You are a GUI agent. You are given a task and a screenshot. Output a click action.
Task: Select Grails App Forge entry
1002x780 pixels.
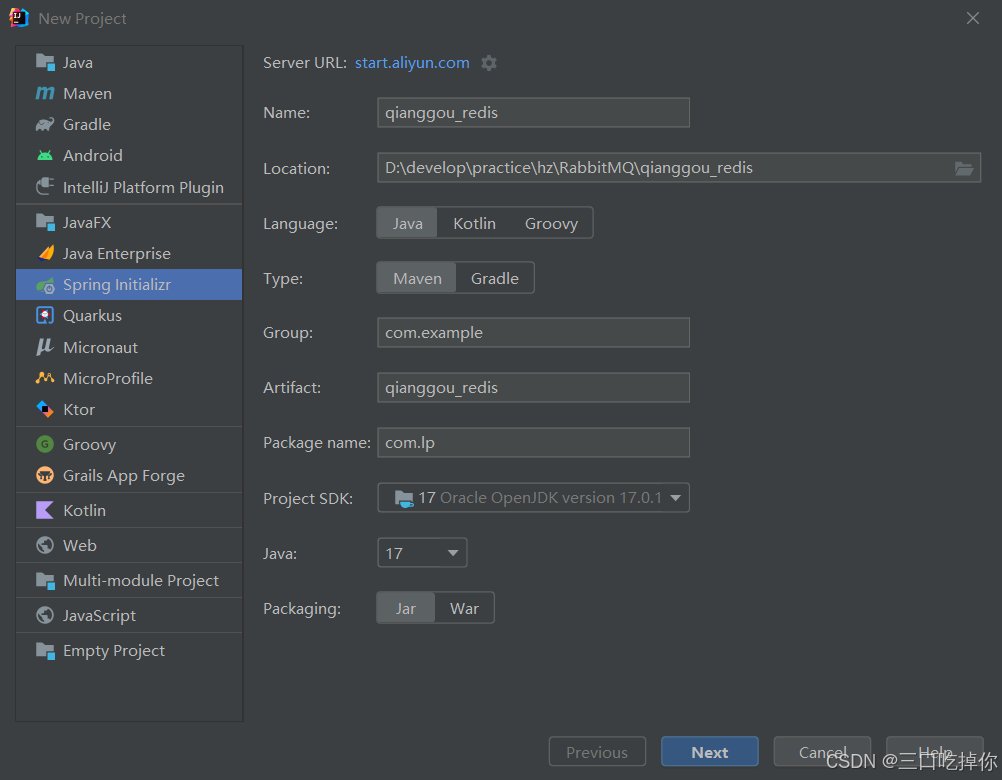129,475
